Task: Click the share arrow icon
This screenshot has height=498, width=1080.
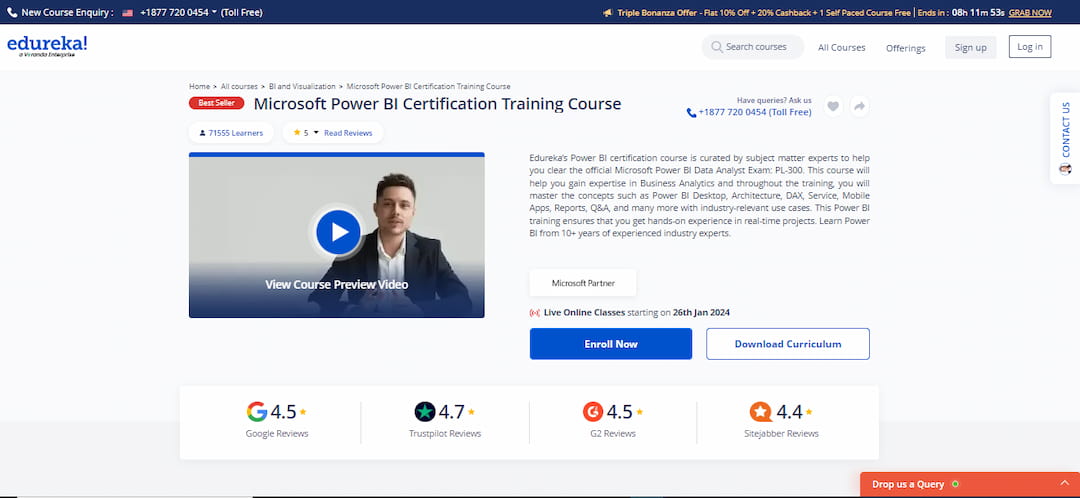Action: pos(859,106)
